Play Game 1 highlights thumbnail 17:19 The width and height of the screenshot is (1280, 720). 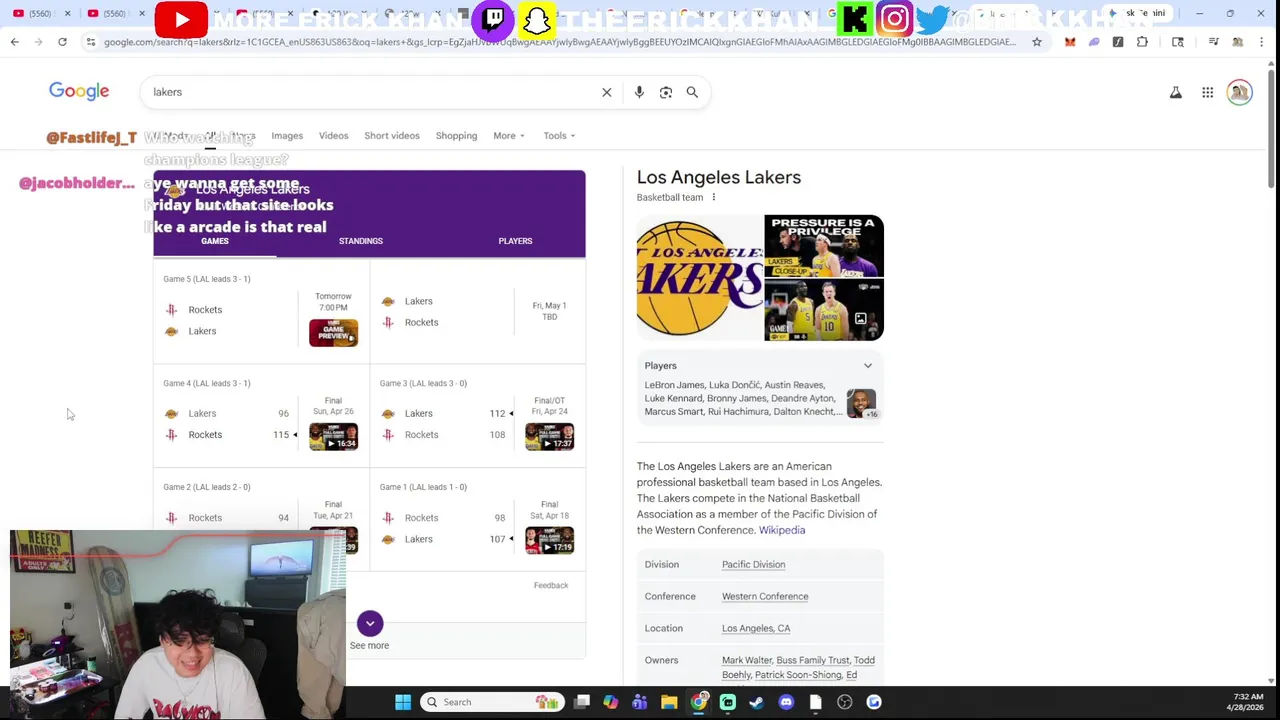[549, 540]
